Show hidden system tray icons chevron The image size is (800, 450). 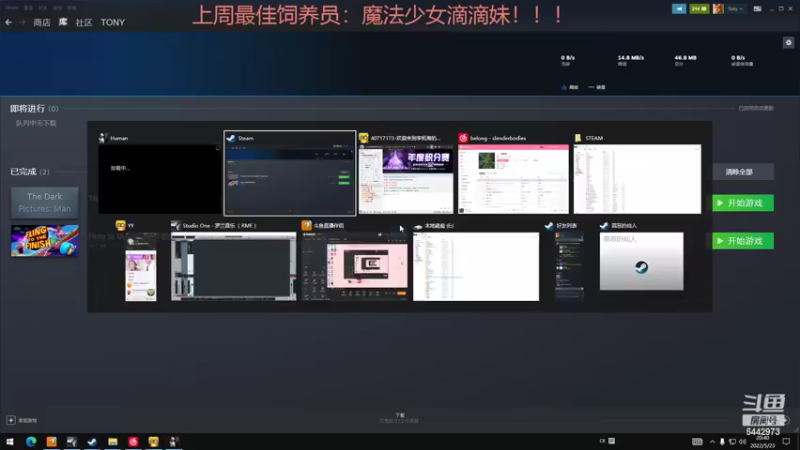point(712,442)
